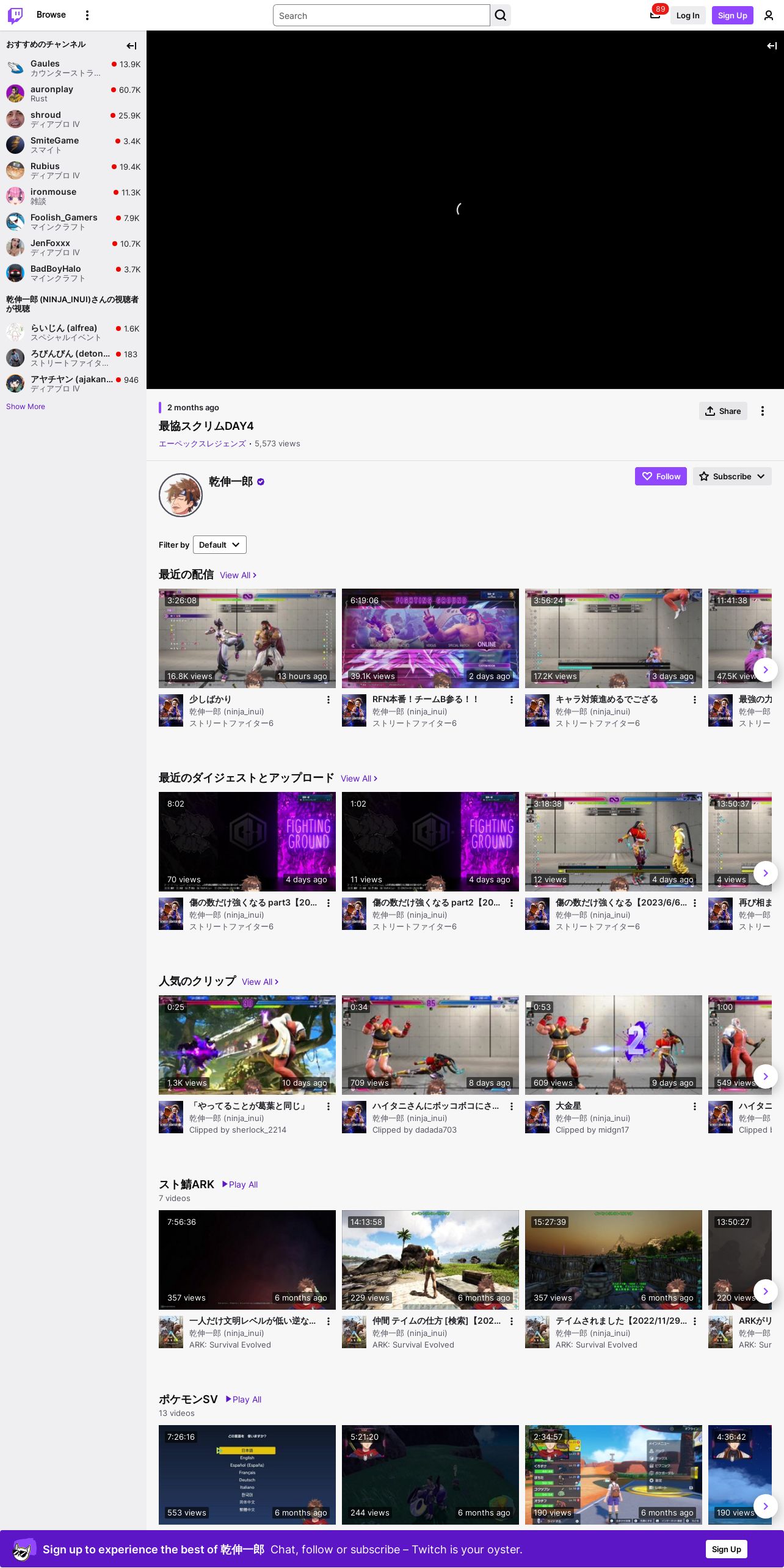This screenshot has width=784, height=1568.
Task: Open the Browse tab
Action: coord(51,15)
